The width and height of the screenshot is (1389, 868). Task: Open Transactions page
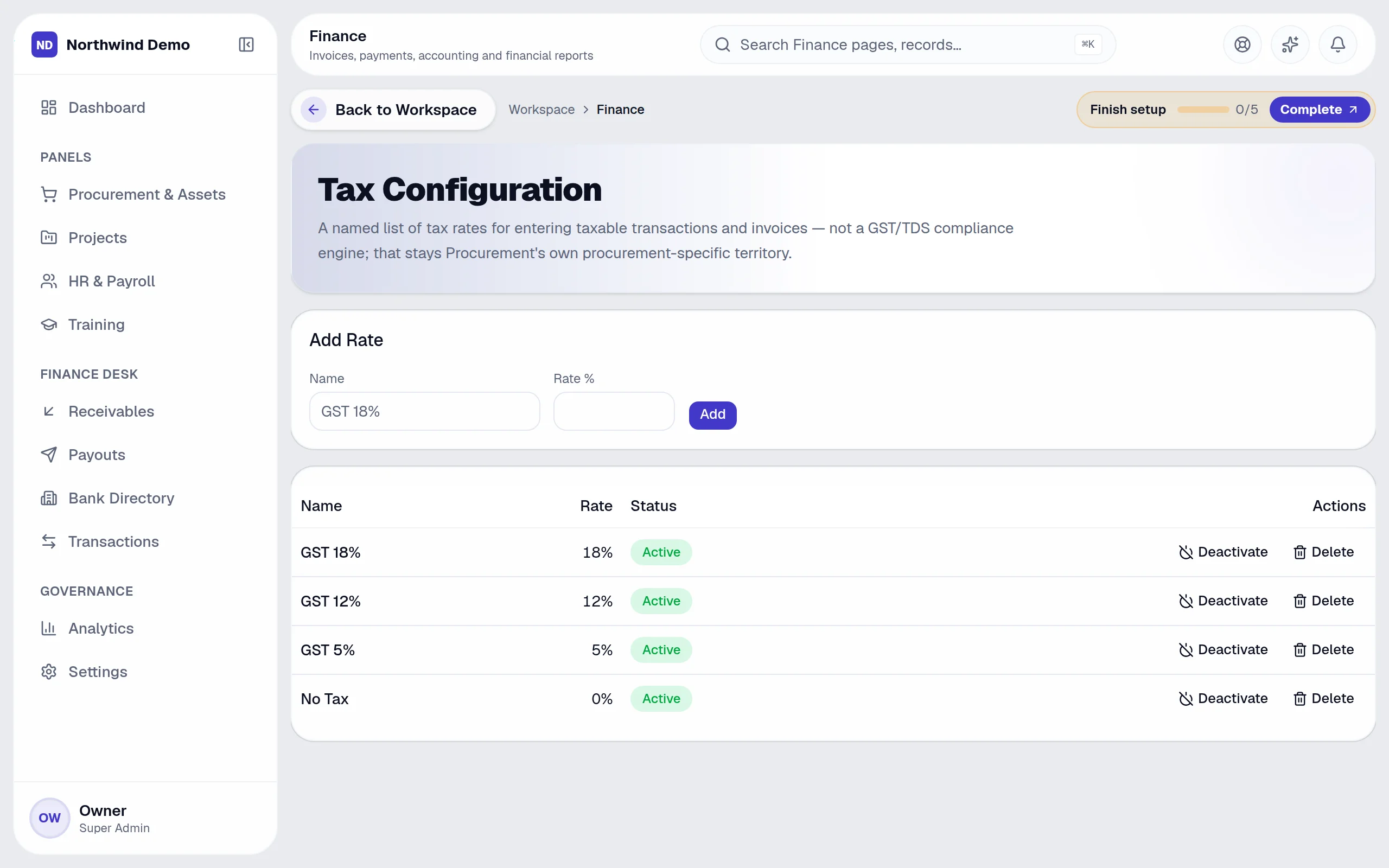[x=145, y=541]
